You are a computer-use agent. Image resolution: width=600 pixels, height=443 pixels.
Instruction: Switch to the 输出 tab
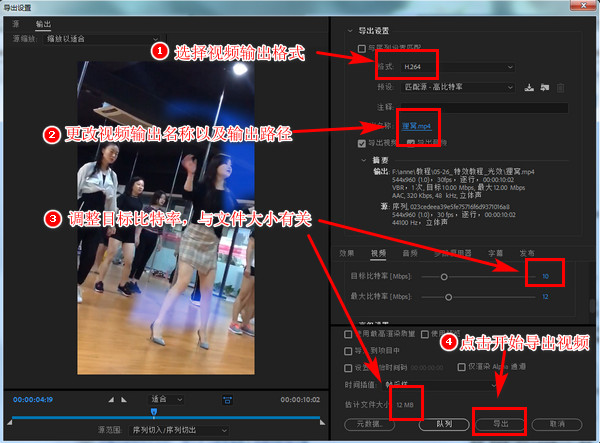[x=43, y=24]
